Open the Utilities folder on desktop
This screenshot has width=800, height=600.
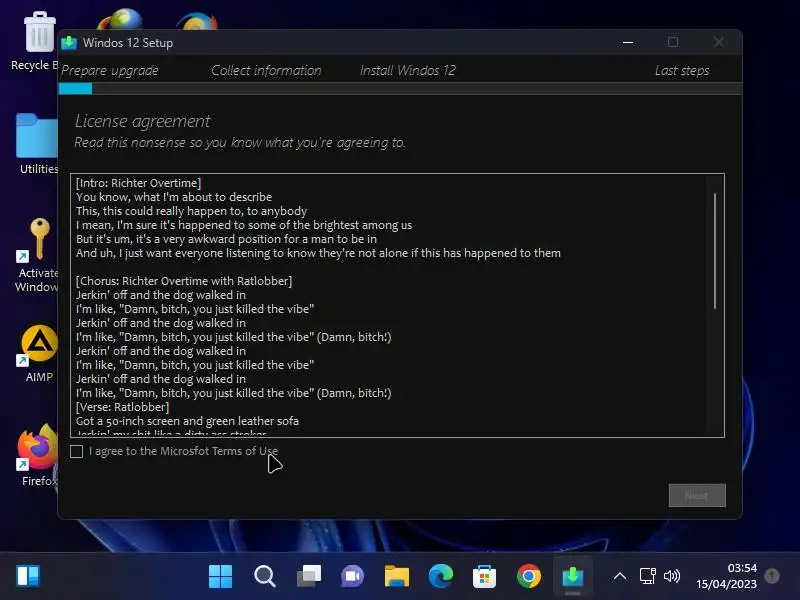point(37,144)
